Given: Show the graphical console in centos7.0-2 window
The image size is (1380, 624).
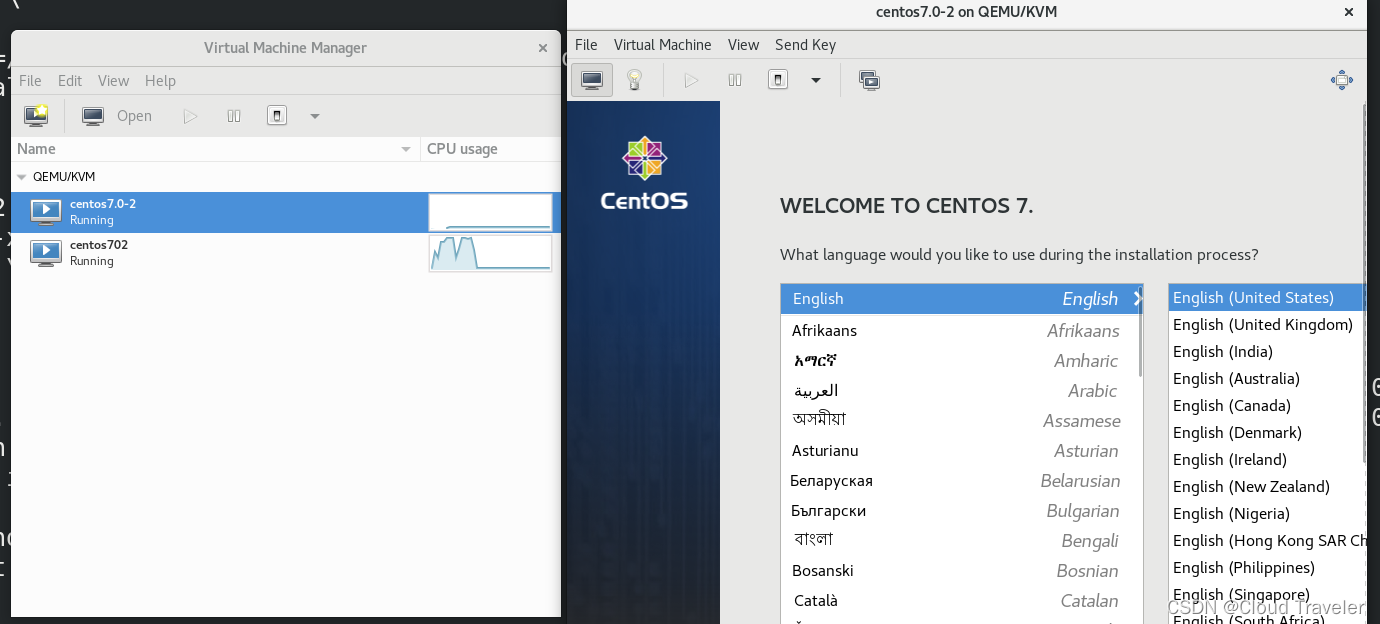Looking at the screenshot, I should [x=592, y=80].
